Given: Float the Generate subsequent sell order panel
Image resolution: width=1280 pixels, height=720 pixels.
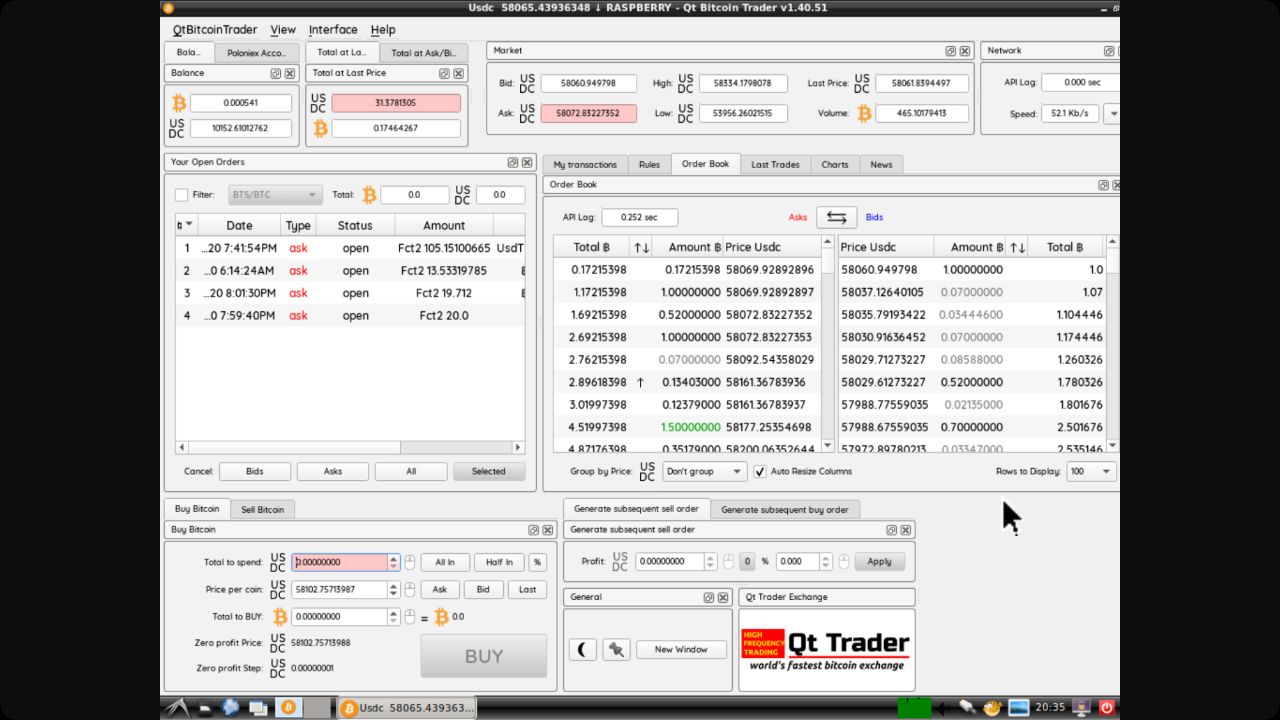Looking at the screenshot, I should 892,530.
